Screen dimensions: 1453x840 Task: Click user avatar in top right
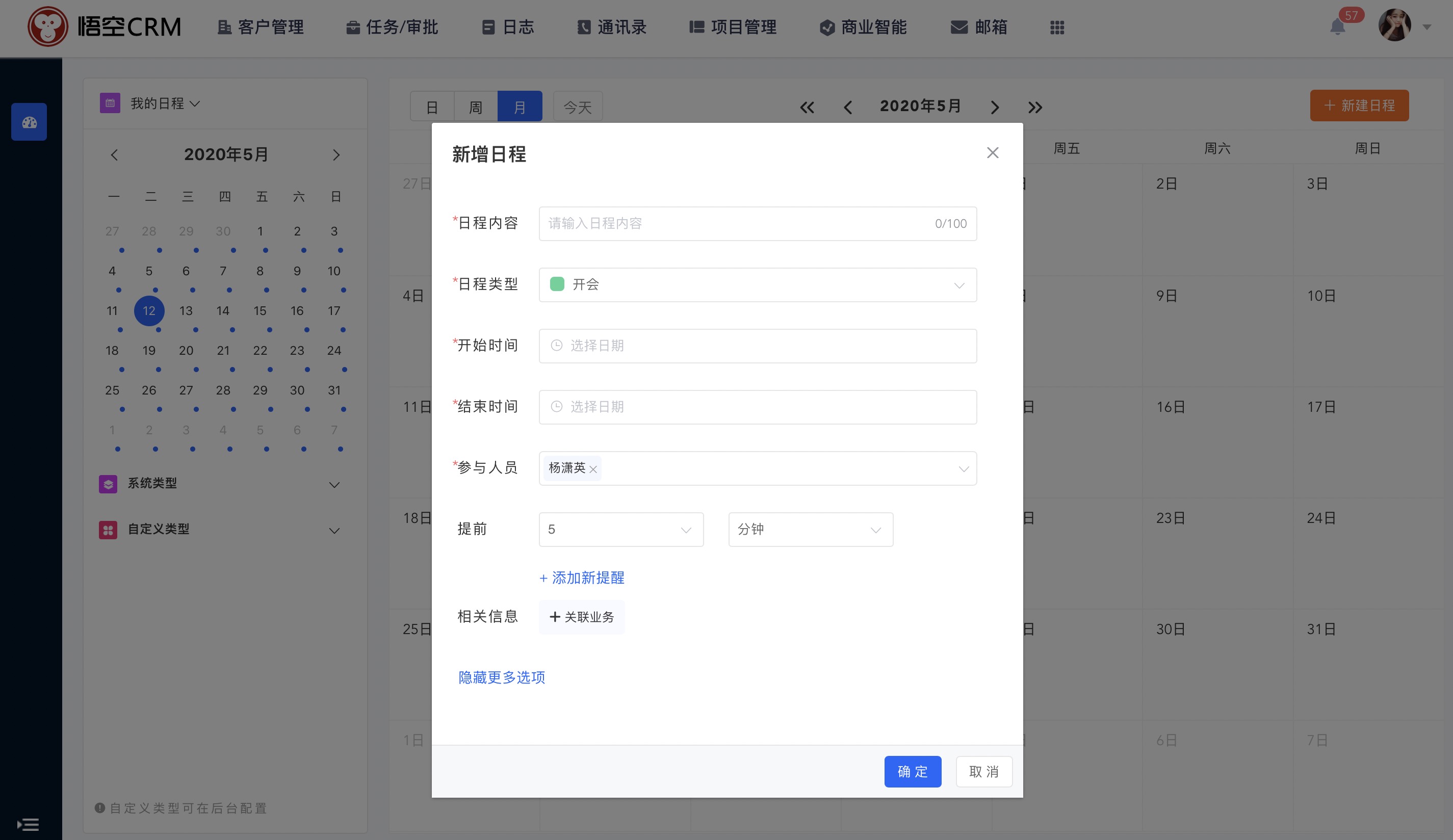pos(1394,26)
